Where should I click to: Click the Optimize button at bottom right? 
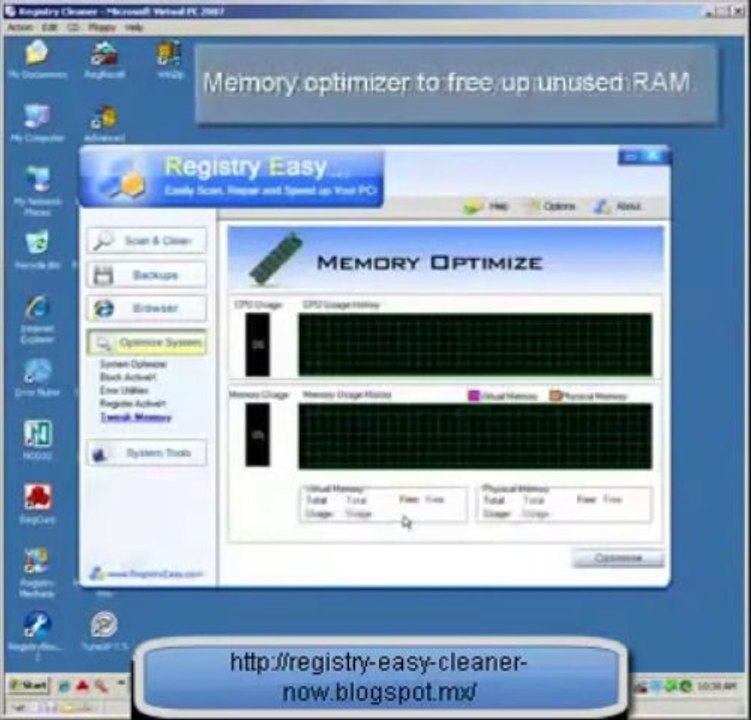618,558
